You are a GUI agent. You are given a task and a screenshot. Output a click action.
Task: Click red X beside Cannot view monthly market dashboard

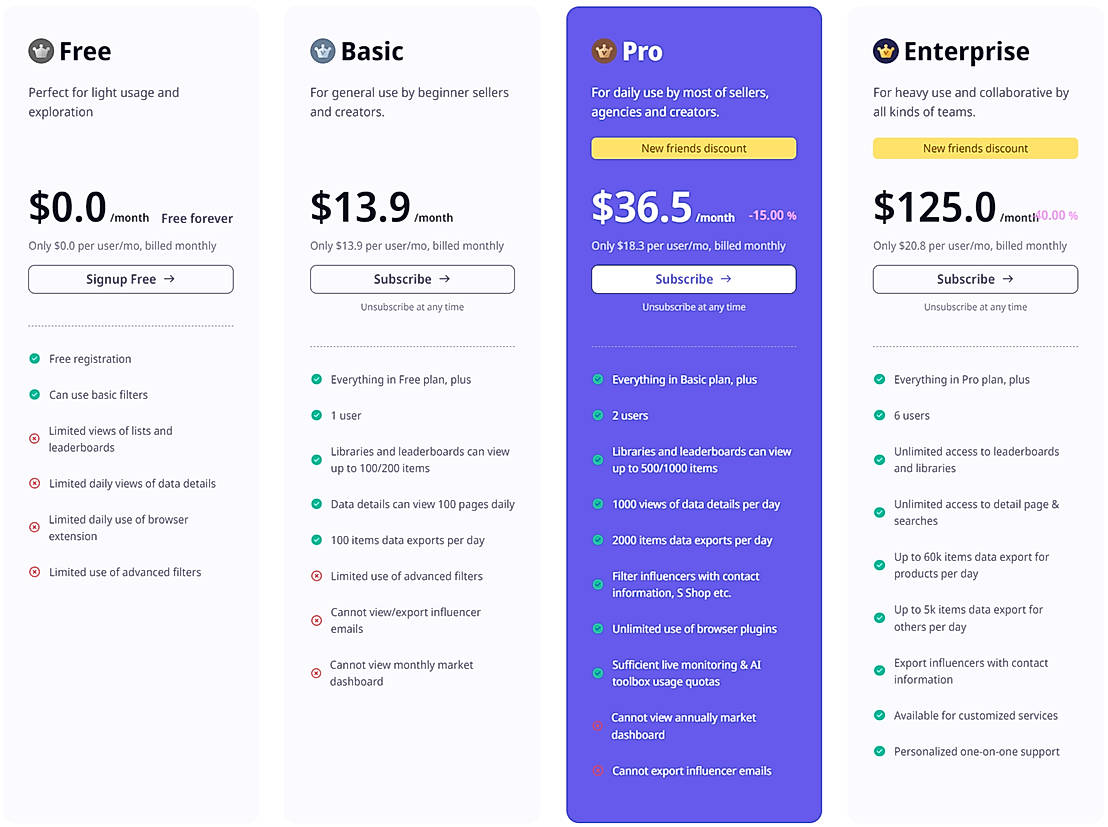tap(317, 673)
